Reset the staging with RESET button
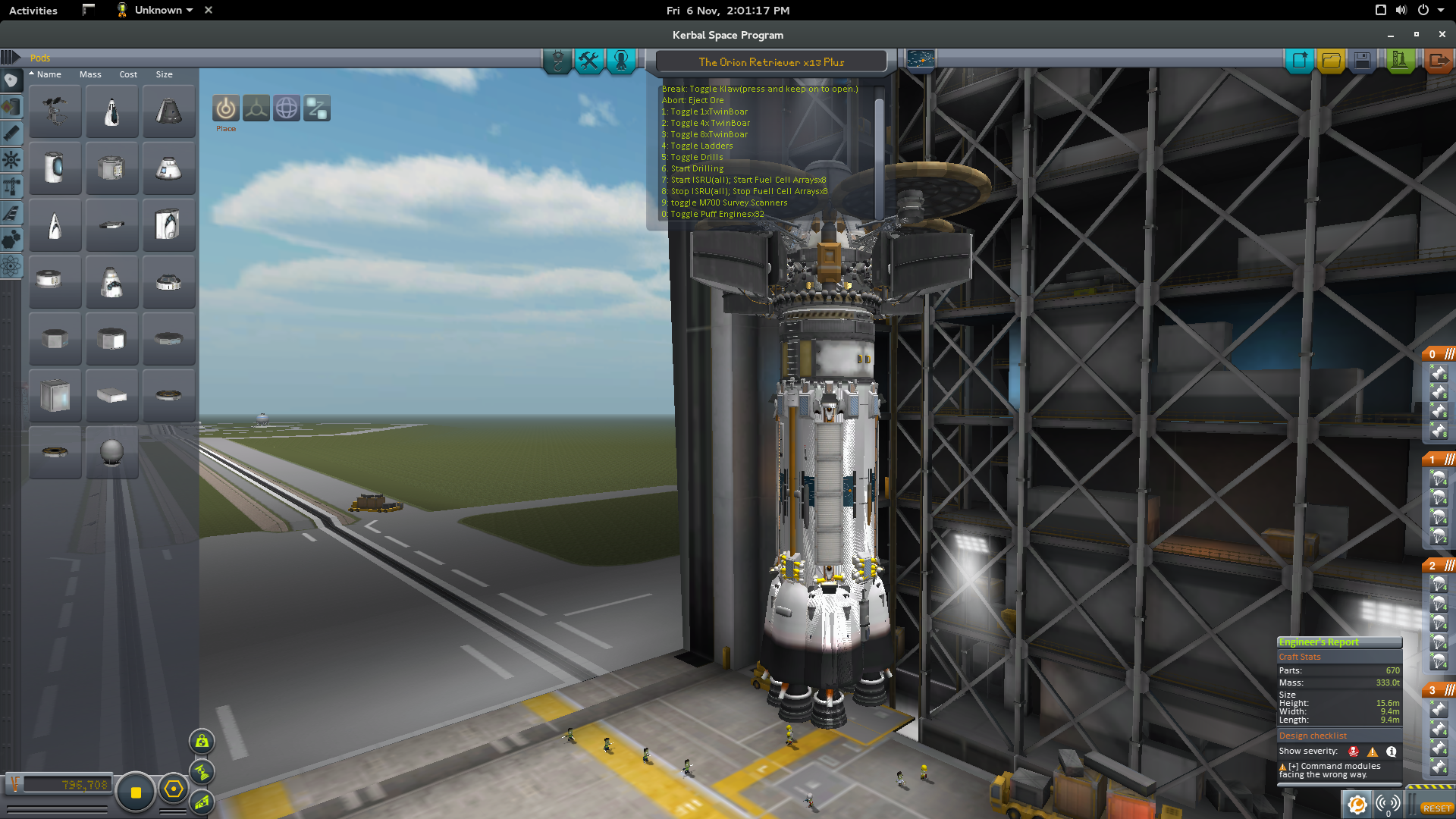 point(1436,808)
